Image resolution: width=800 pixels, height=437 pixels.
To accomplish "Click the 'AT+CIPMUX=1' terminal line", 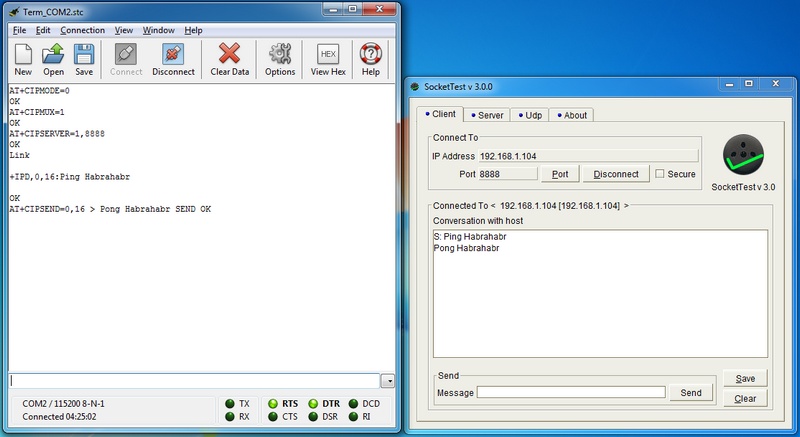I will click(37, 112).
